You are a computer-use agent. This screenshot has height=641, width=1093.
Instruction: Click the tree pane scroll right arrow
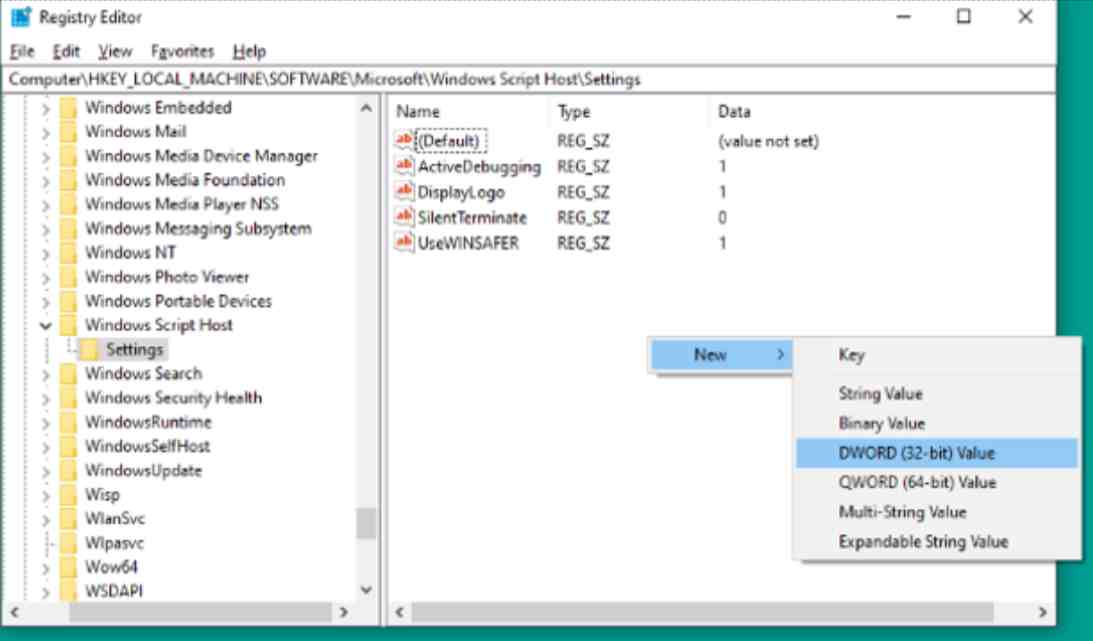(x=343, y=612)
